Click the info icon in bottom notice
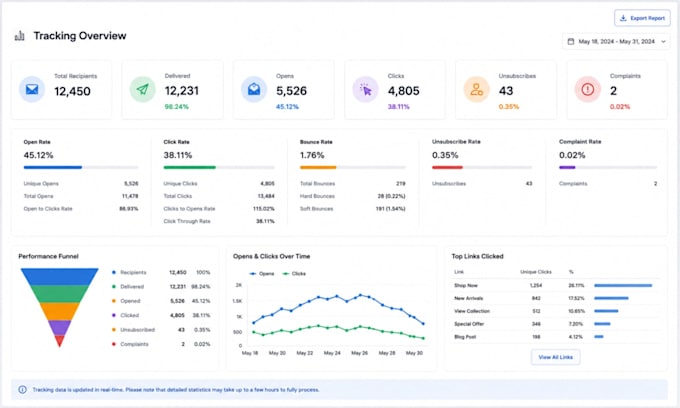The width and height of the screenshot is (680, 408). (x=23, y=389)
